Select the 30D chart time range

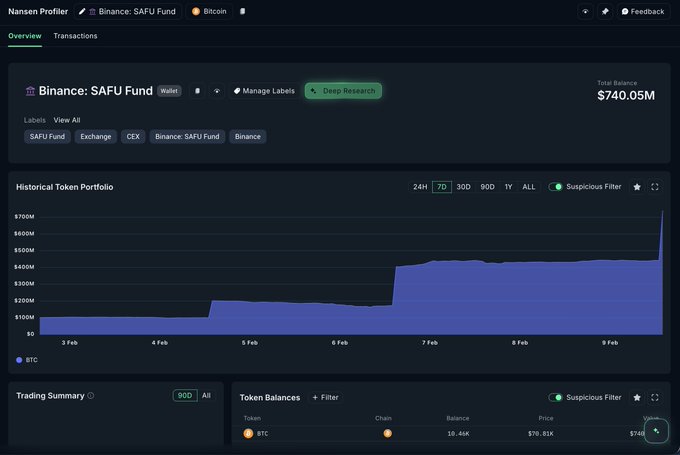463,187
